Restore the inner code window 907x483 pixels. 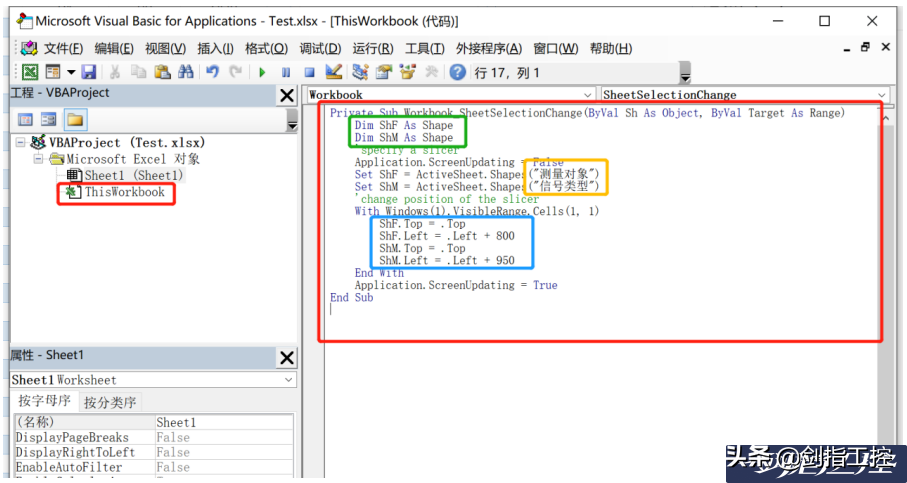coord(865,47)
